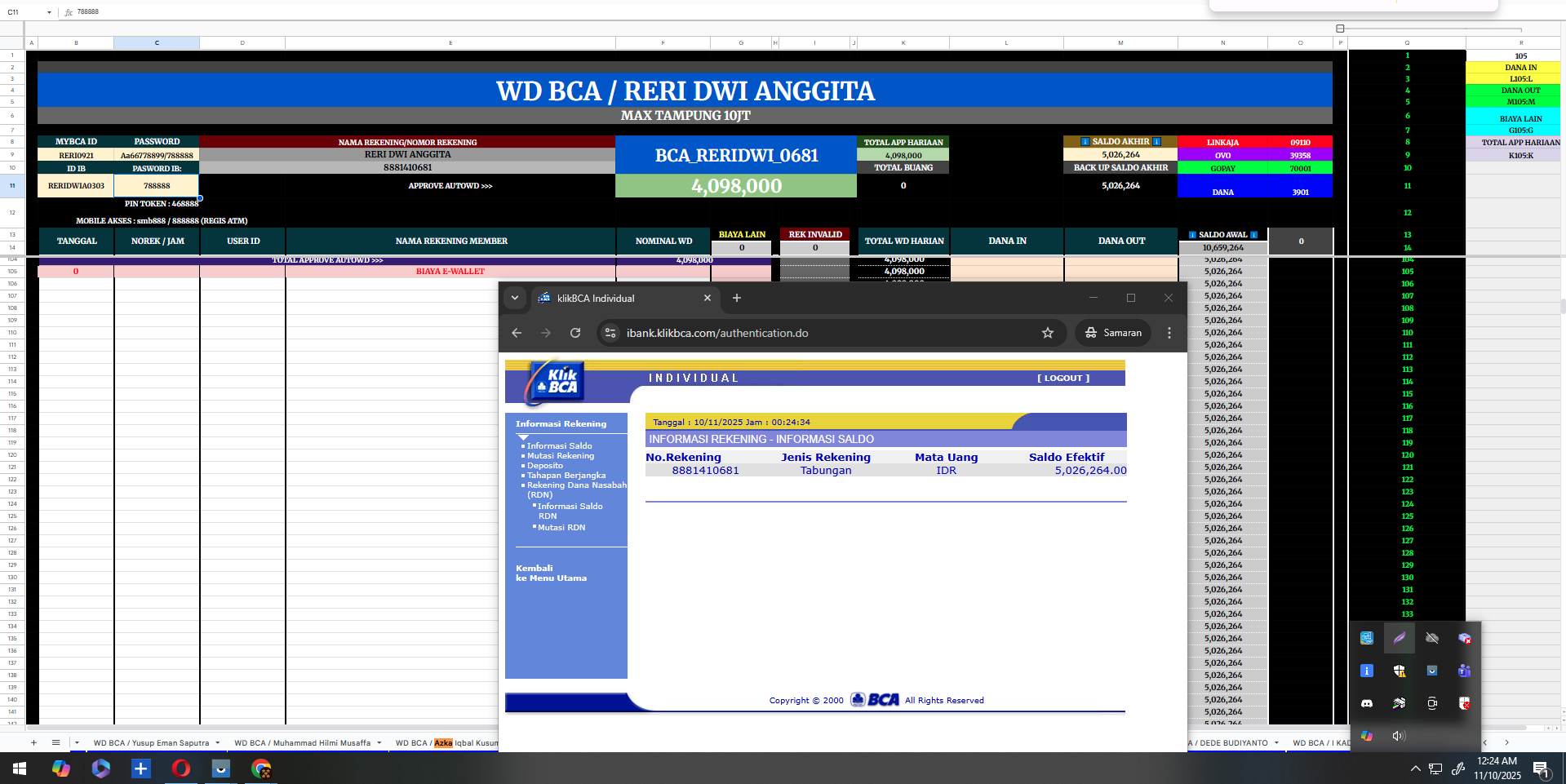The image size is (1566, 784).
Task: Click info icon left of SALDO AKHIR
Action: [1085, 142]
